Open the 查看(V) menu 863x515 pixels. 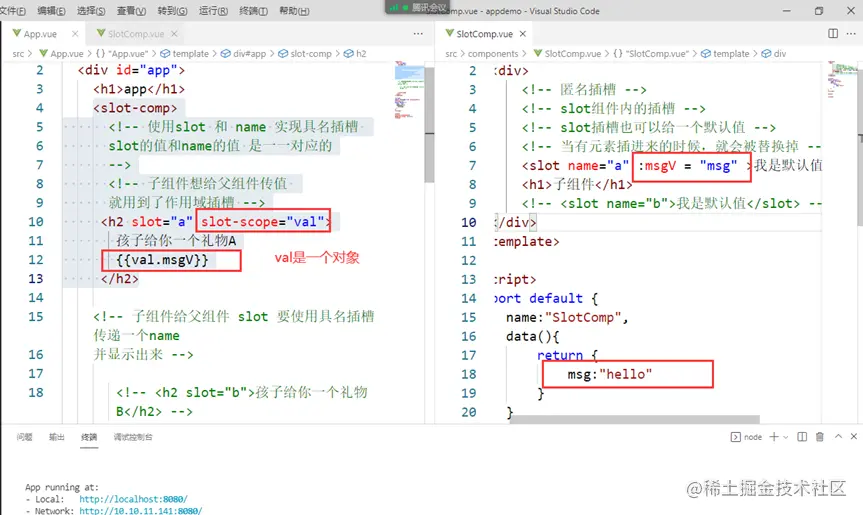[132, 11]
